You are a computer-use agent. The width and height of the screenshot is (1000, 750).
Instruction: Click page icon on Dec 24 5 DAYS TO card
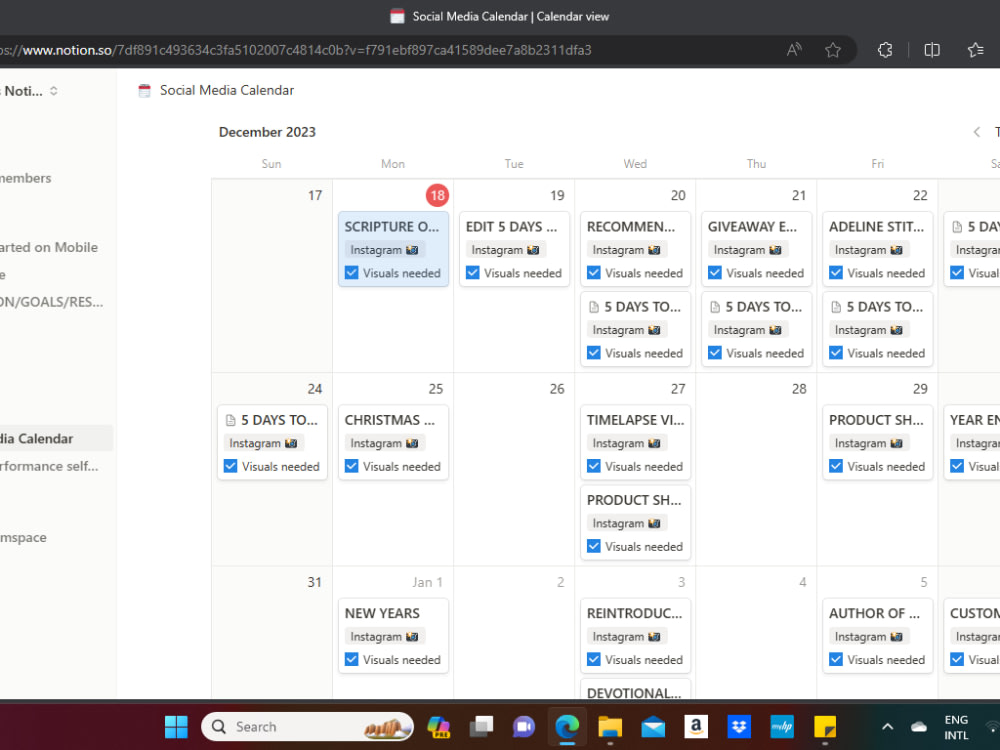tap(230, 420)
